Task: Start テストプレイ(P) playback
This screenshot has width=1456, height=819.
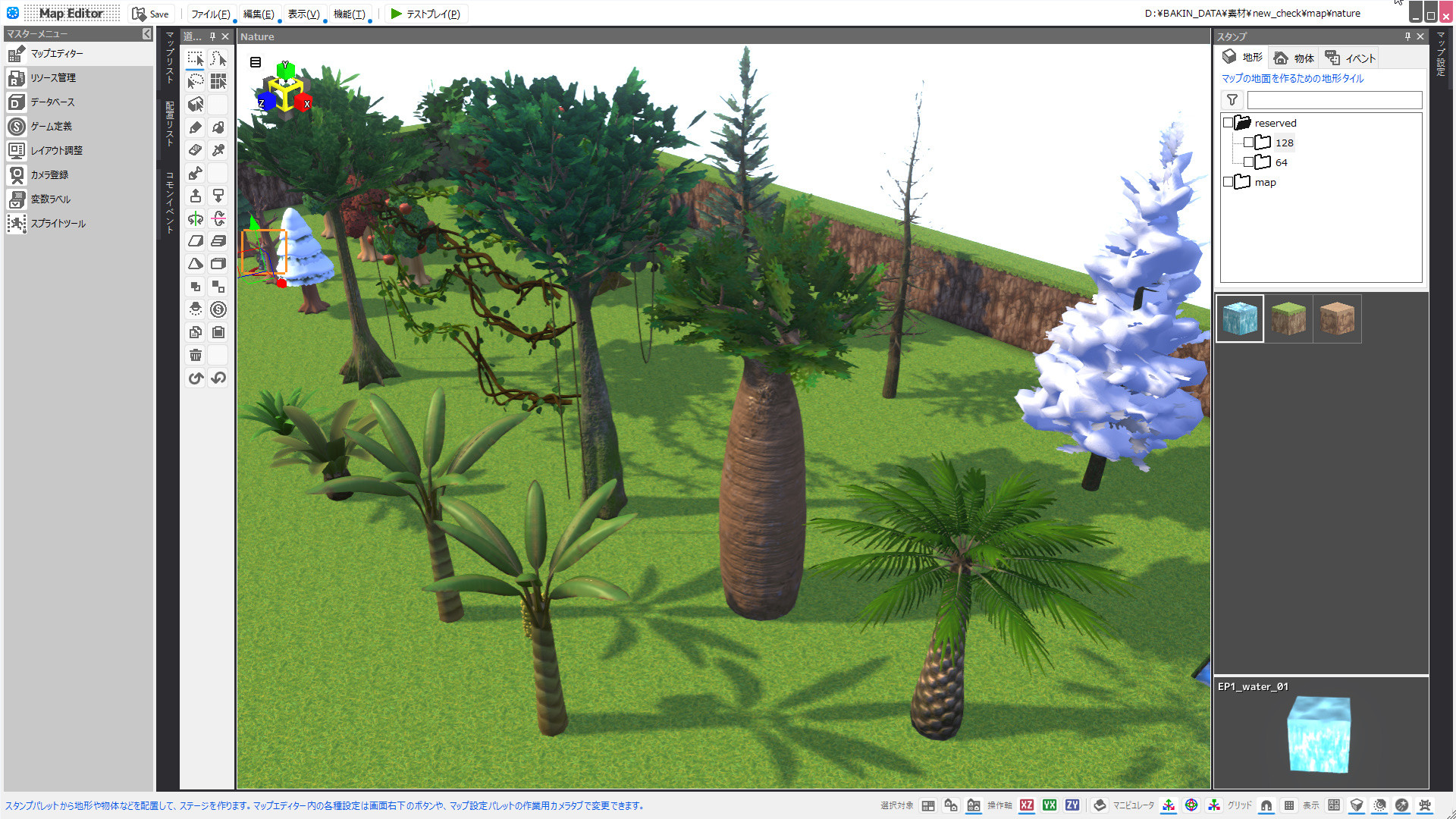Action: [426, 13]
